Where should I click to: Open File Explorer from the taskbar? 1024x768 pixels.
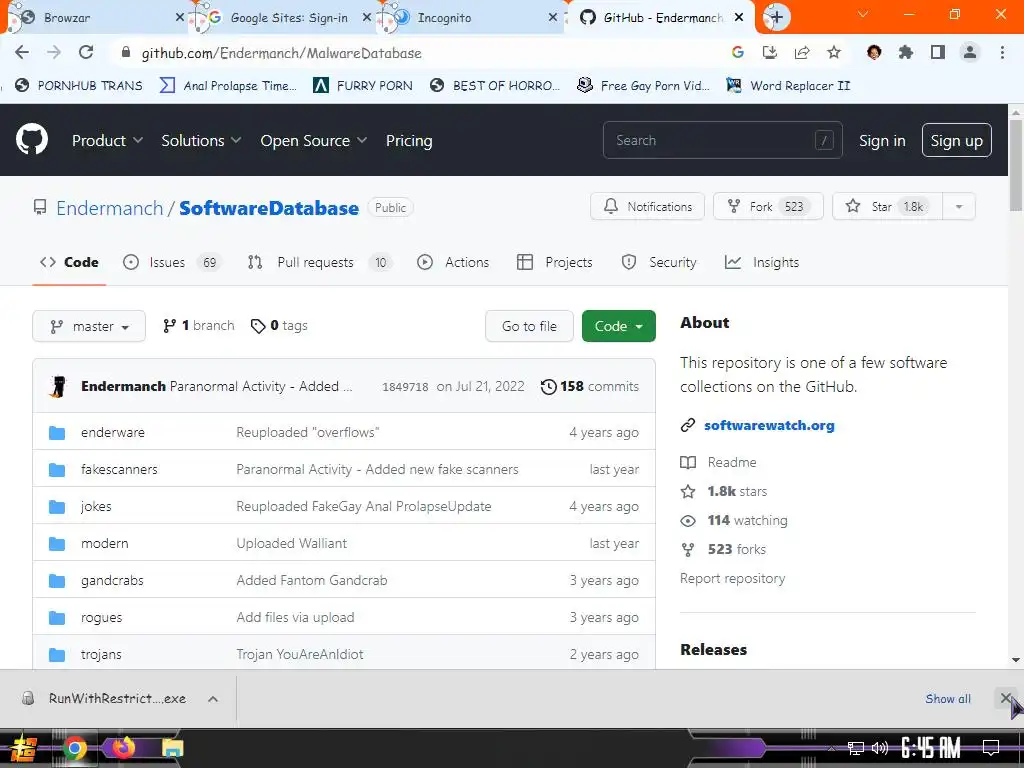coord(172,748)
